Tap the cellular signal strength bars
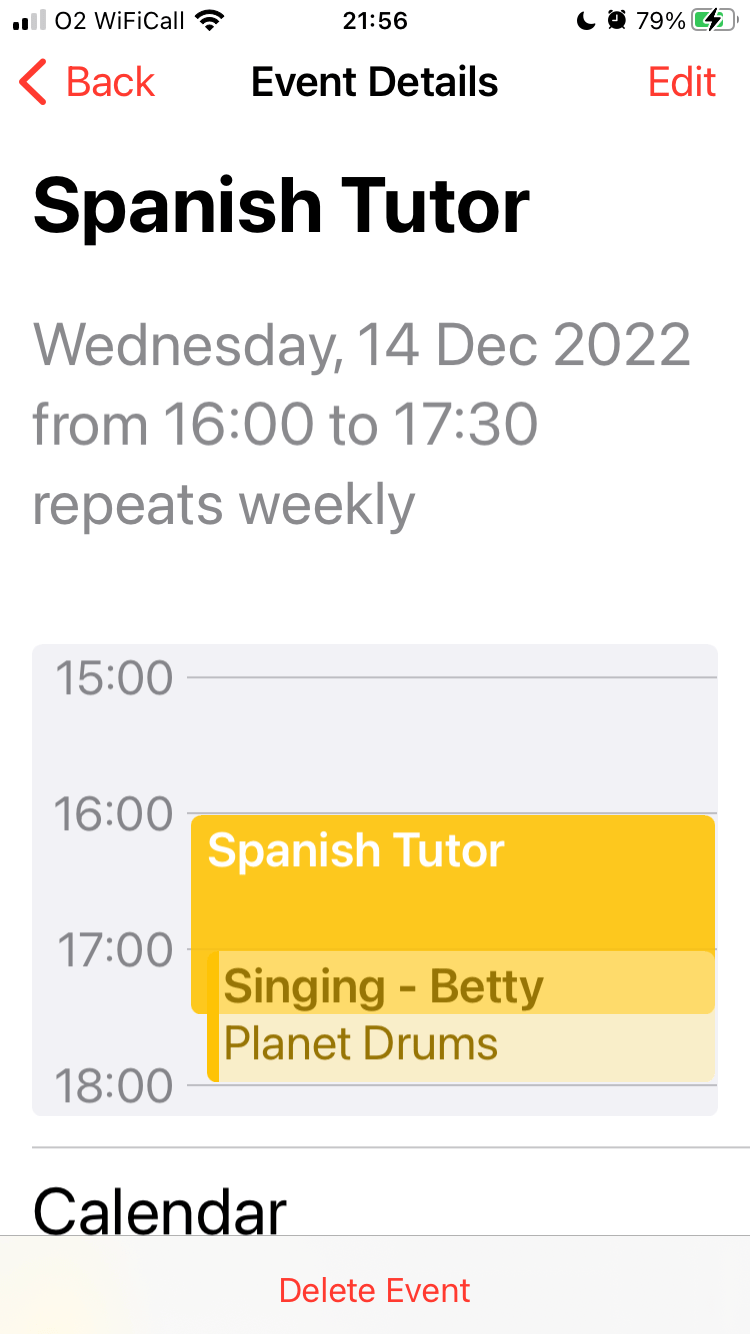 [x=30, y=21]
